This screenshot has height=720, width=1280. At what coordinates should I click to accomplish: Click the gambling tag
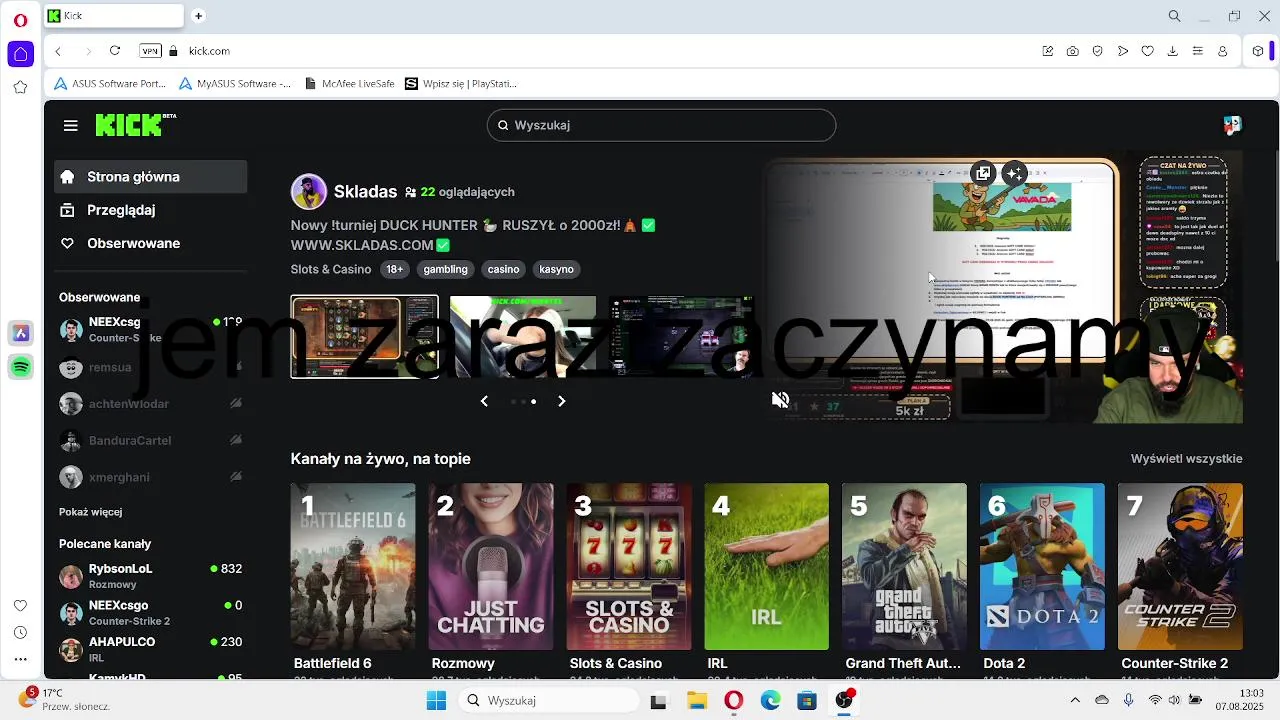pos(445,269)
